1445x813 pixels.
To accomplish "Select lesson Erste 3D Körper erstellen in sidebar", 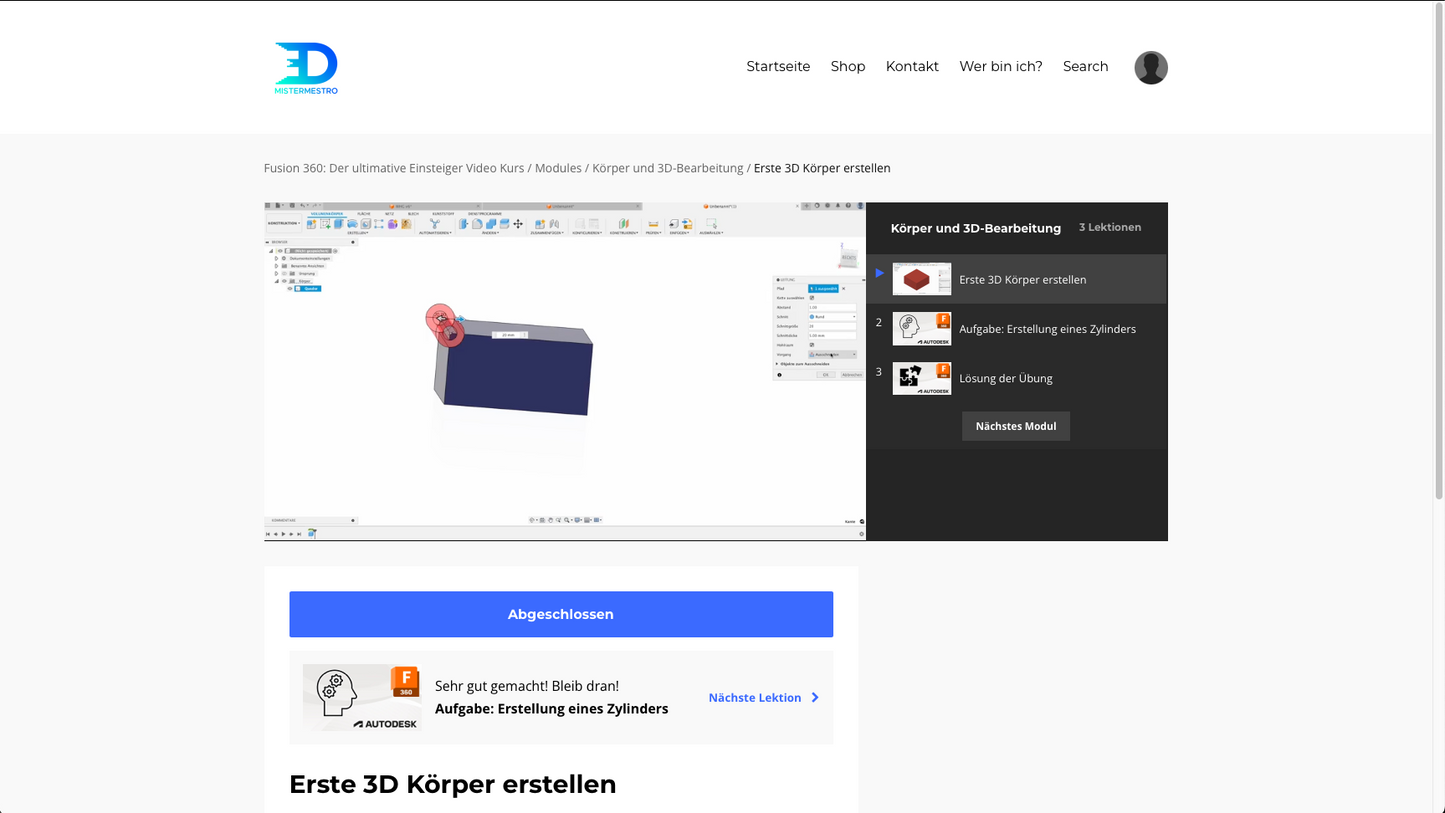I will pos(1016,279).
